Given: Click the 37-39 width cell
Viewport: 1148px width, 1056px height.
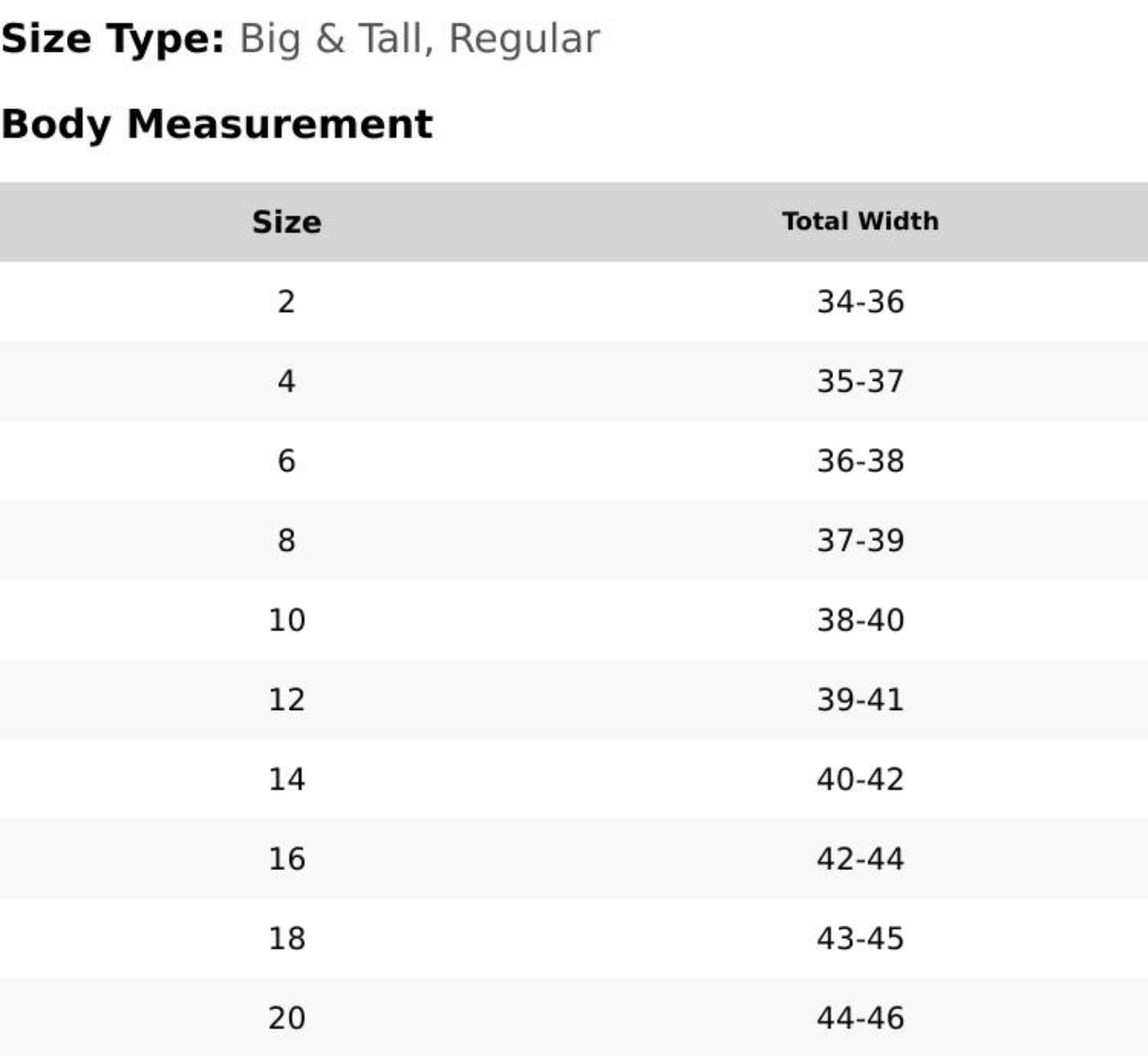Looking at the screenshot, I should [x=860, y=540].
